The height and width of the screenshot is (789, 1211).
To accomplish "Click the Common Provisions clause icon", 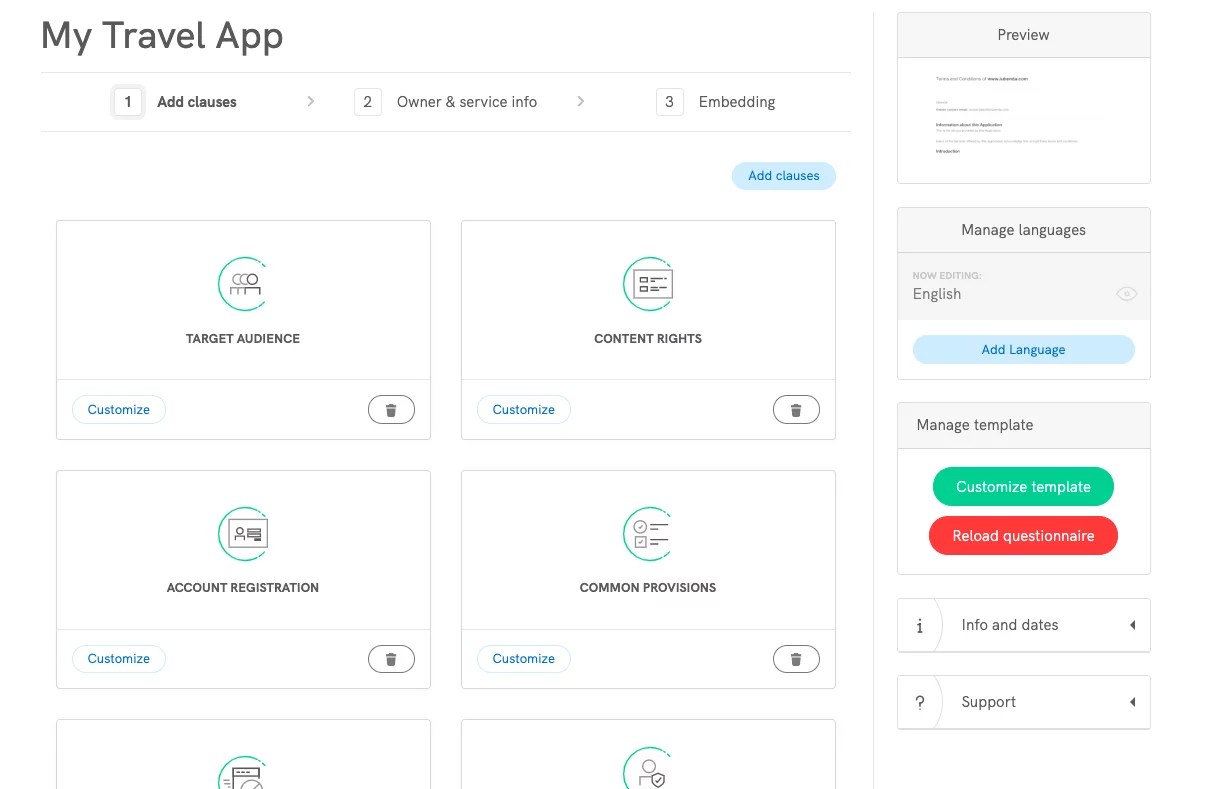I will coord(648,533).
